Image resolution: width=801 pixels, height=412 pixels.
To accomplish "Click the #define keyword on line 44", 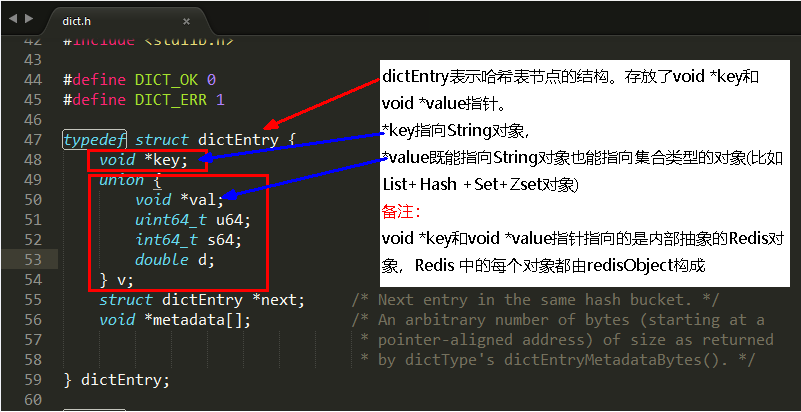I will pos(95,80).
